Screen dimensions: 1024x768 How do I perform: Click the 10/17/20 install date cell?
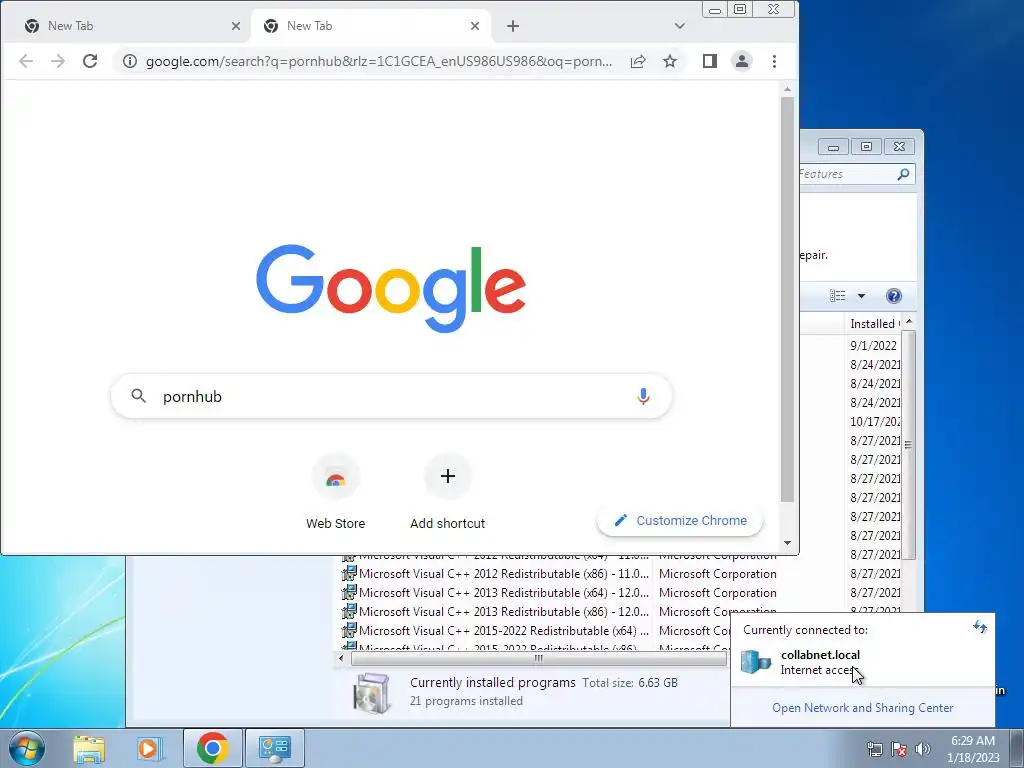pos(875,422)
